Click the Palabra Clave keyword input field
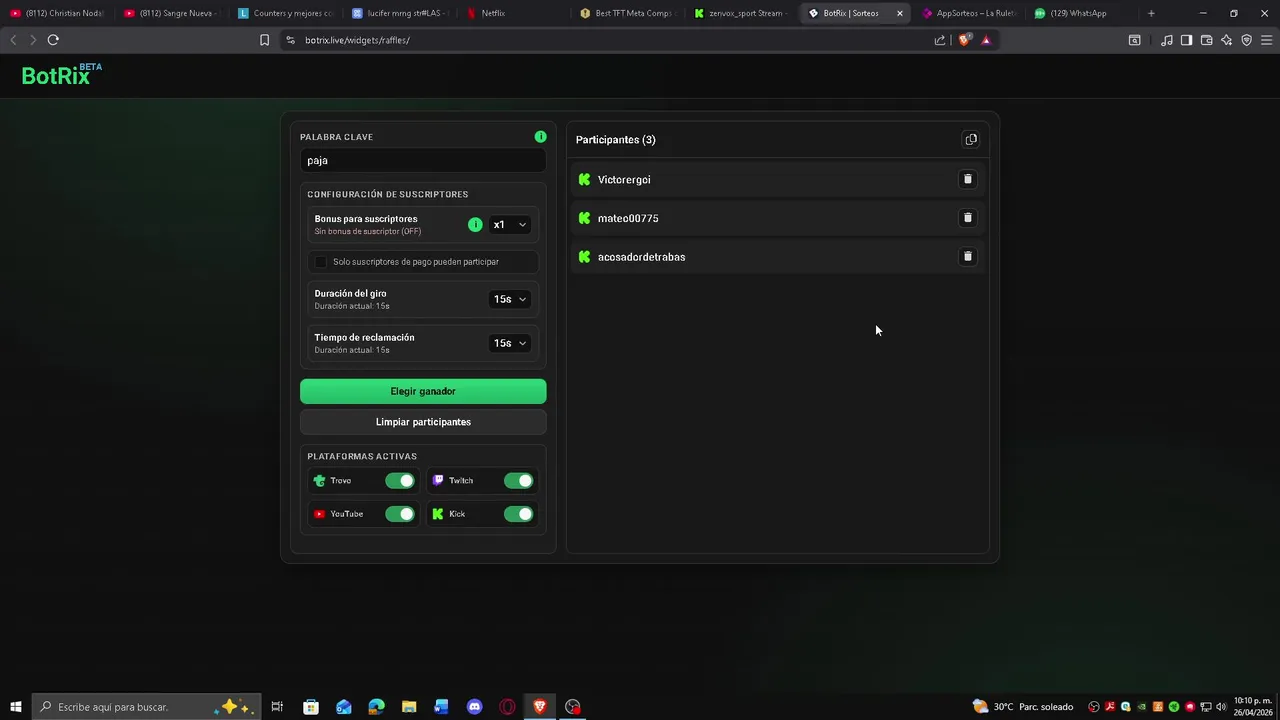This screenshot has height=720, width=1280. pyautogui.click(x=423, y=161)
